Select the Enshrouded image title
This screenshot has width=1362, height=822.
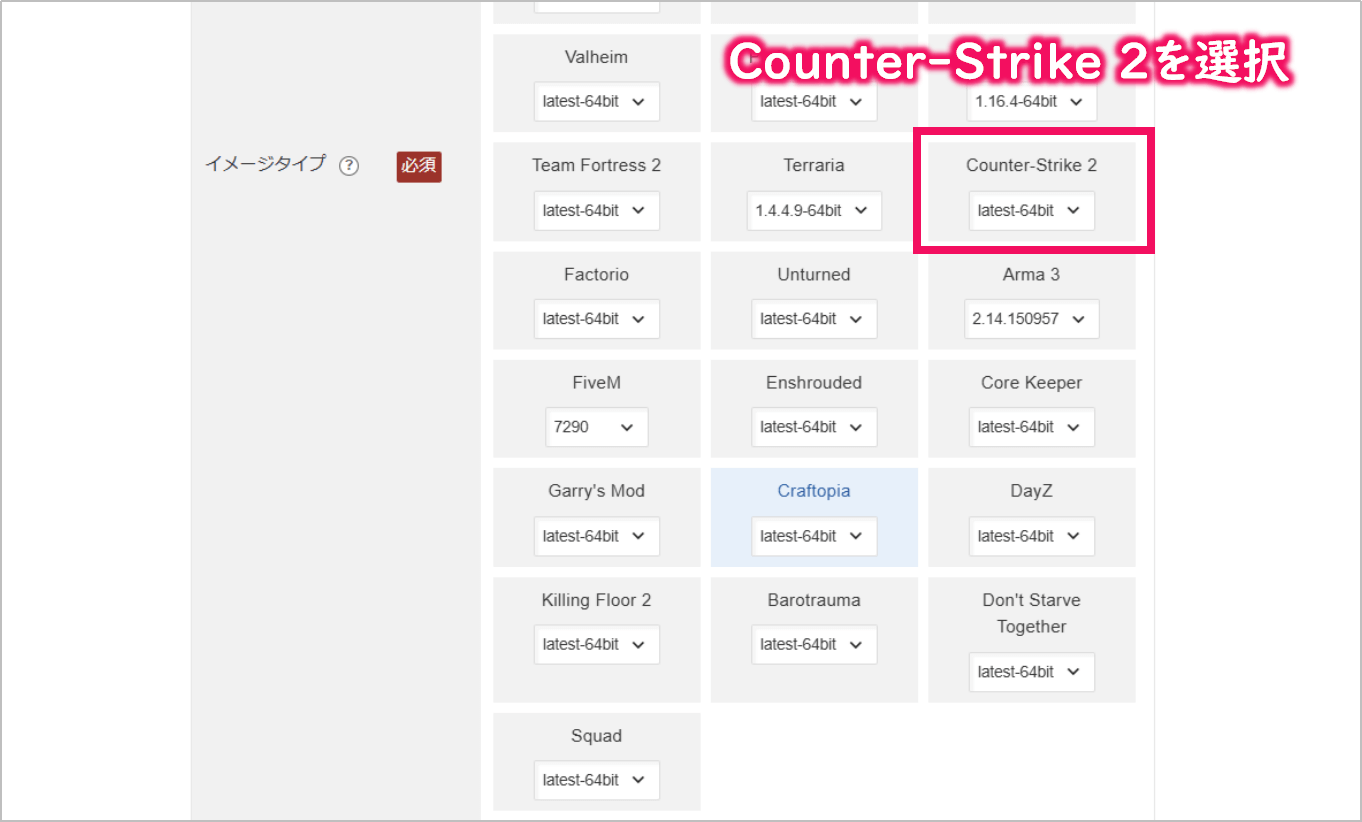point(814,382)
